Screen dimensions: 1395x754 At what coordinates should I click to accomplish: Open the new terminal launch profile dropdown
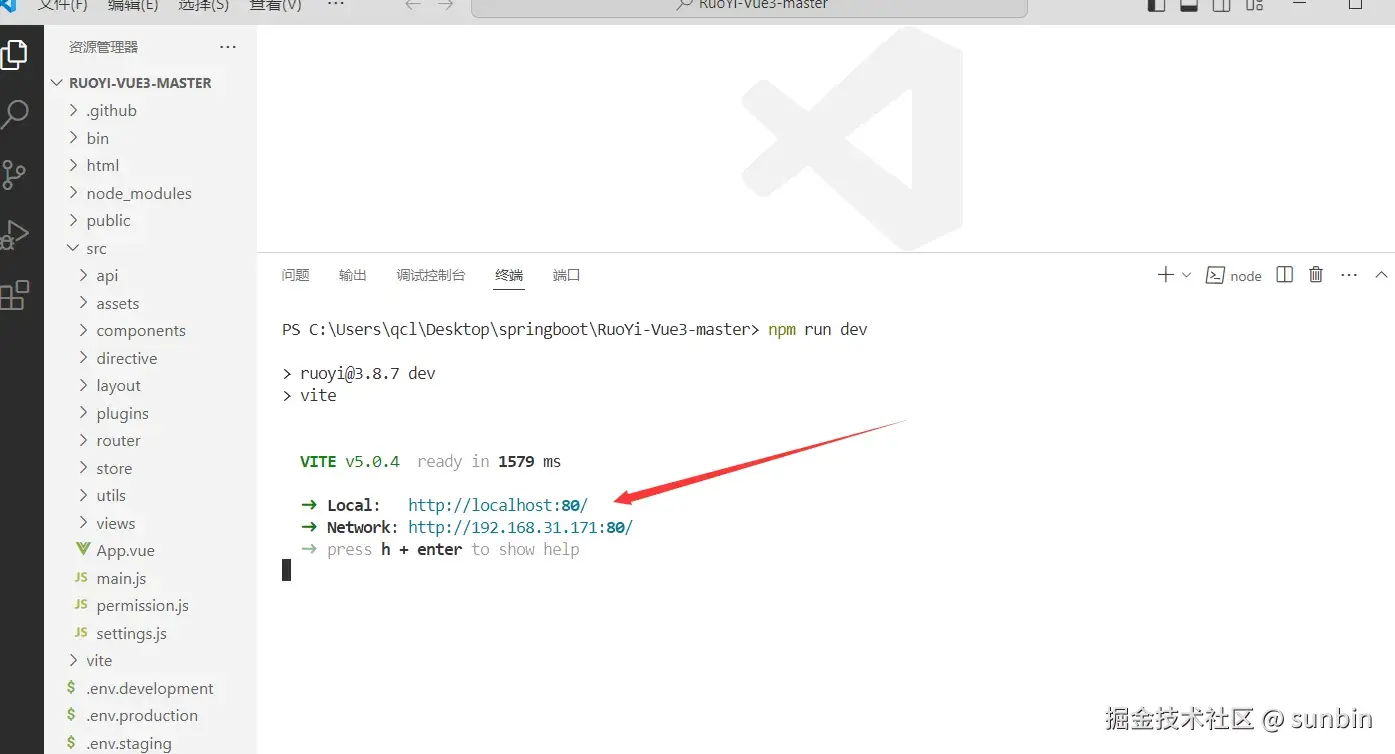[1187, 275]
